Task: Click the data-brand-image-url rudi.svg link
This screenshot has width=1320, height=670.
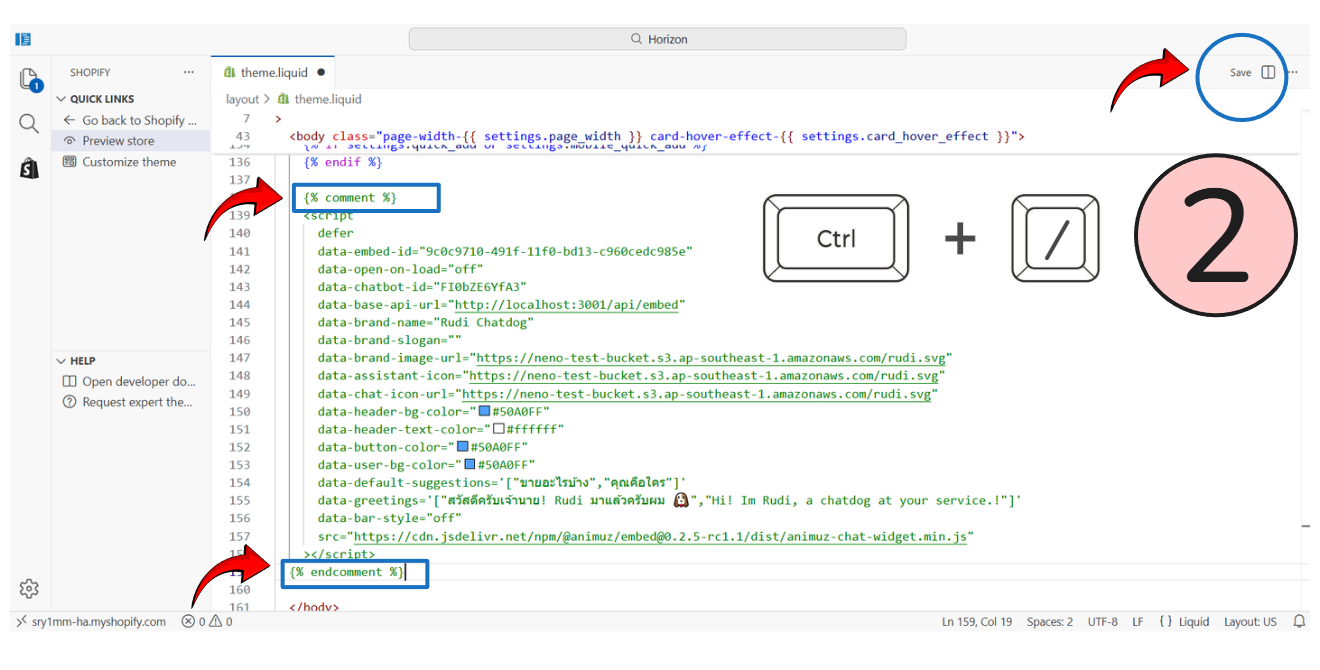Action: (x=712, y=358)
